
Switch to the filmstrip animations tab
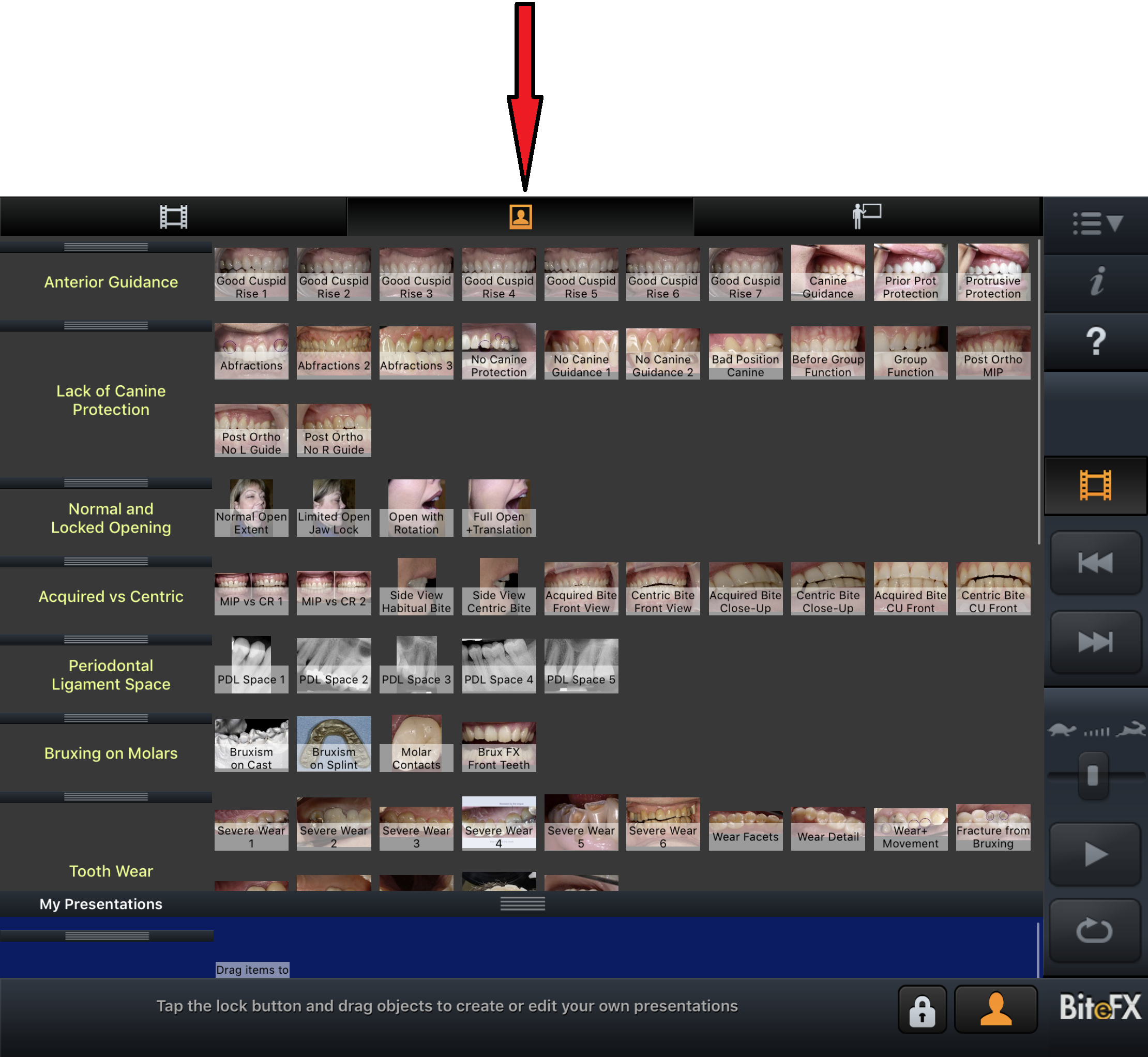(x=173, y=217)
